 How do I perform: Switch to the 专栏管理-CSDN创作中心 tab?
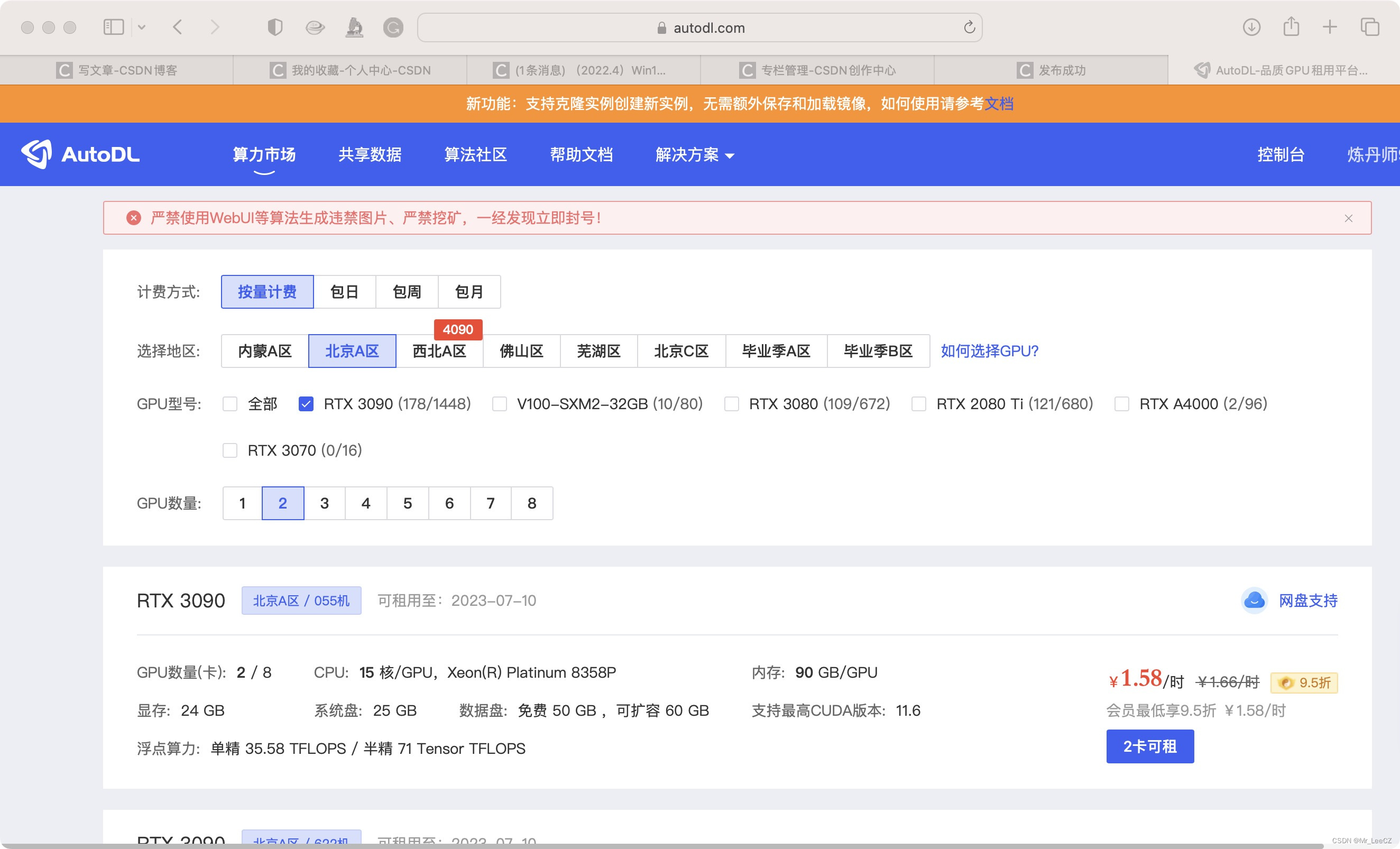click(817, 70)
